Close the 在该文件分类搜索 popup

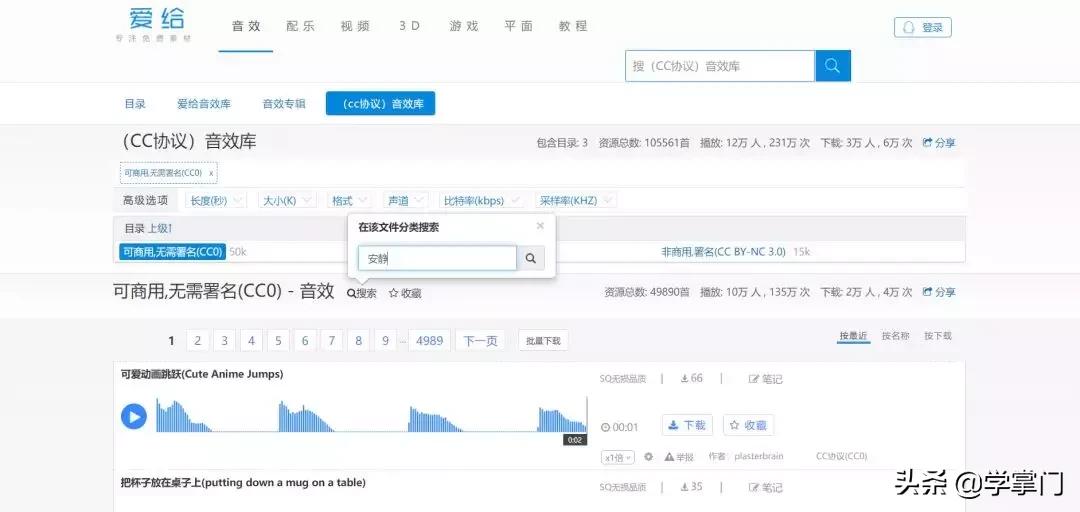(540, 226)
